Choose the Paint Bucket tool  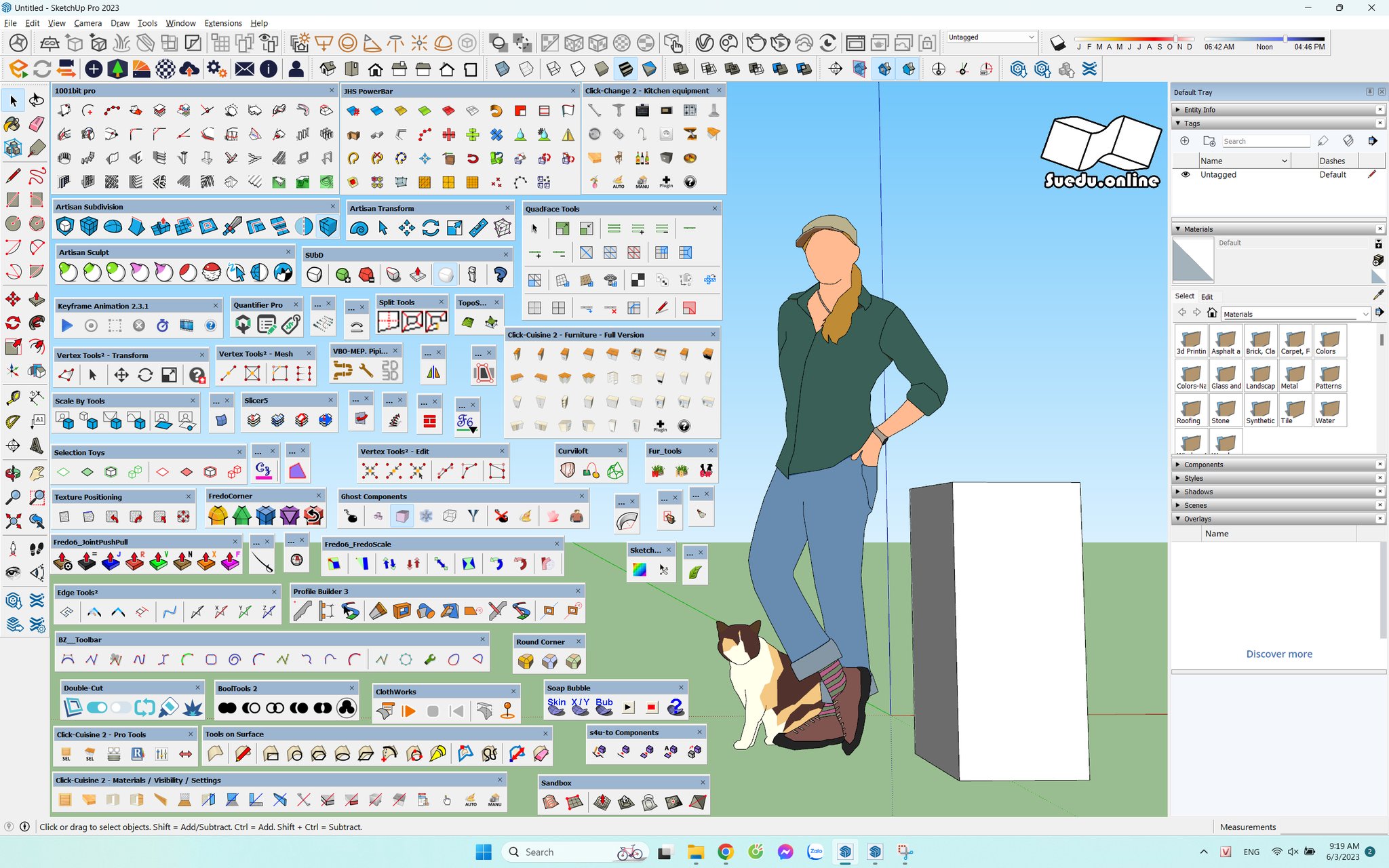[x=13, y=124]
